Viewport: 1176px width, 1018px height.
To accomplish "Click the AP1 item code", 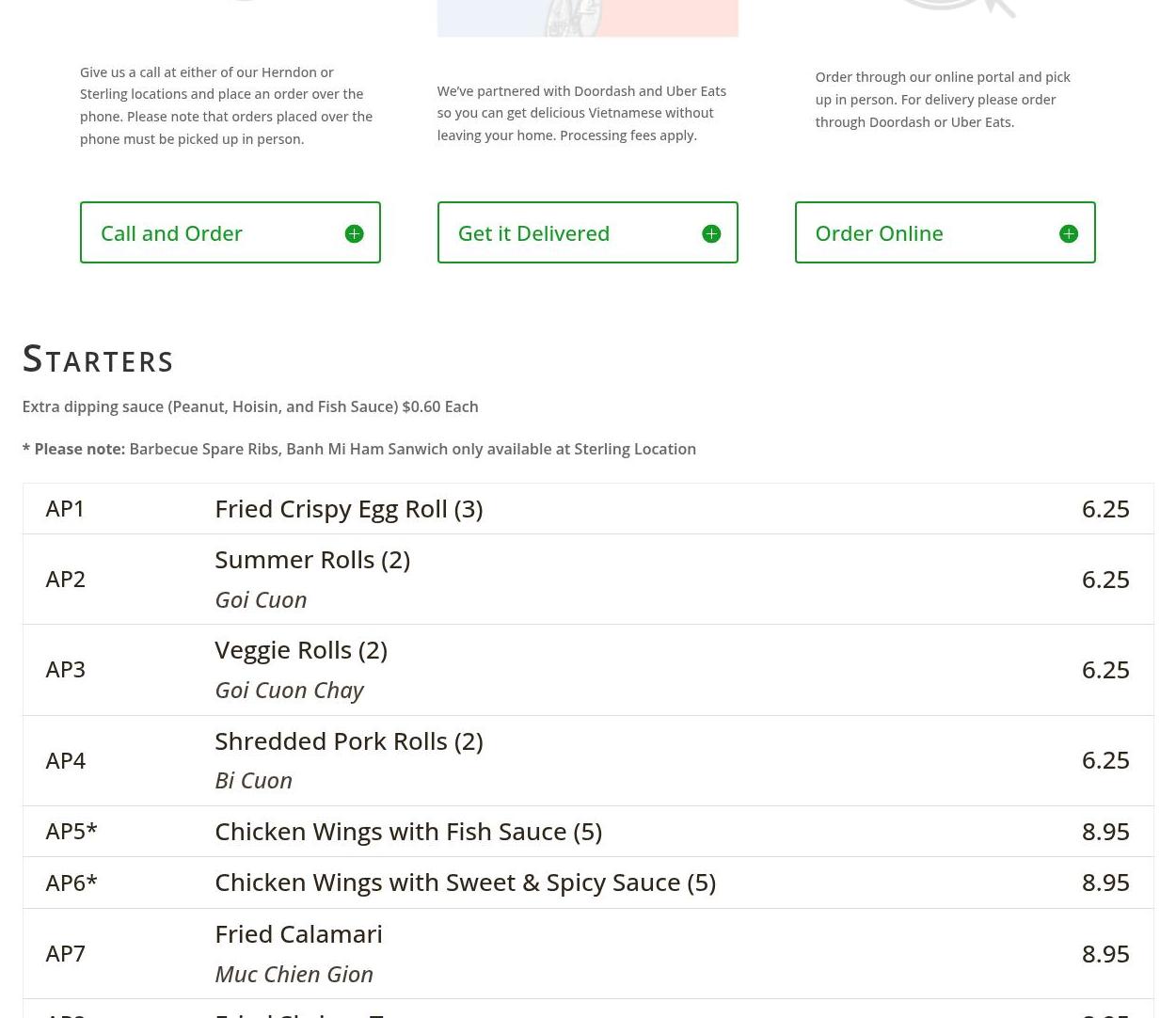I will coord(65,508).
